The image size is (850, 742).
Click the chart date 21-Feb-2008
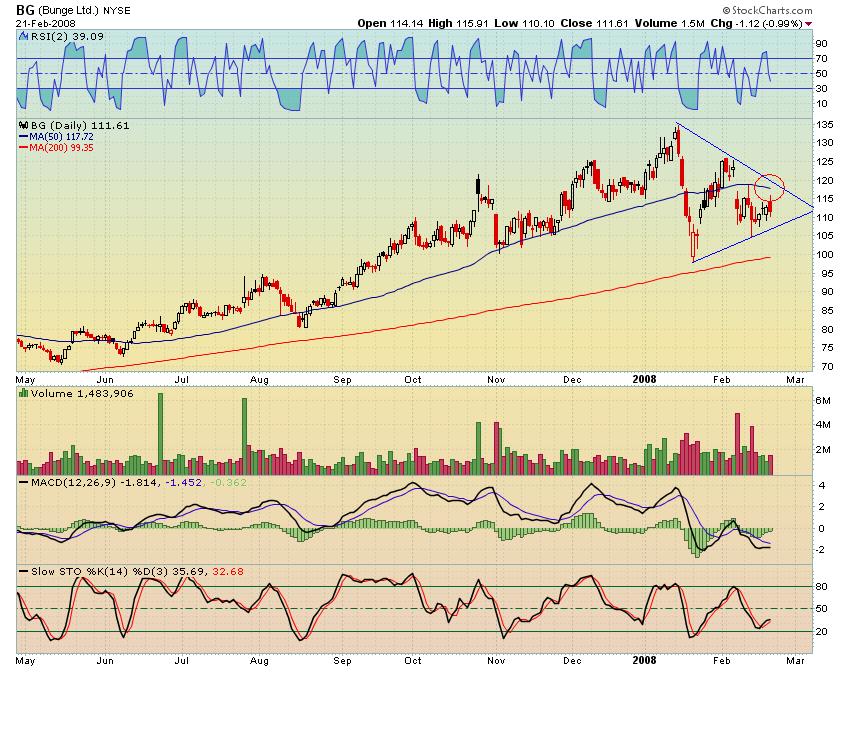click(46, 23)
